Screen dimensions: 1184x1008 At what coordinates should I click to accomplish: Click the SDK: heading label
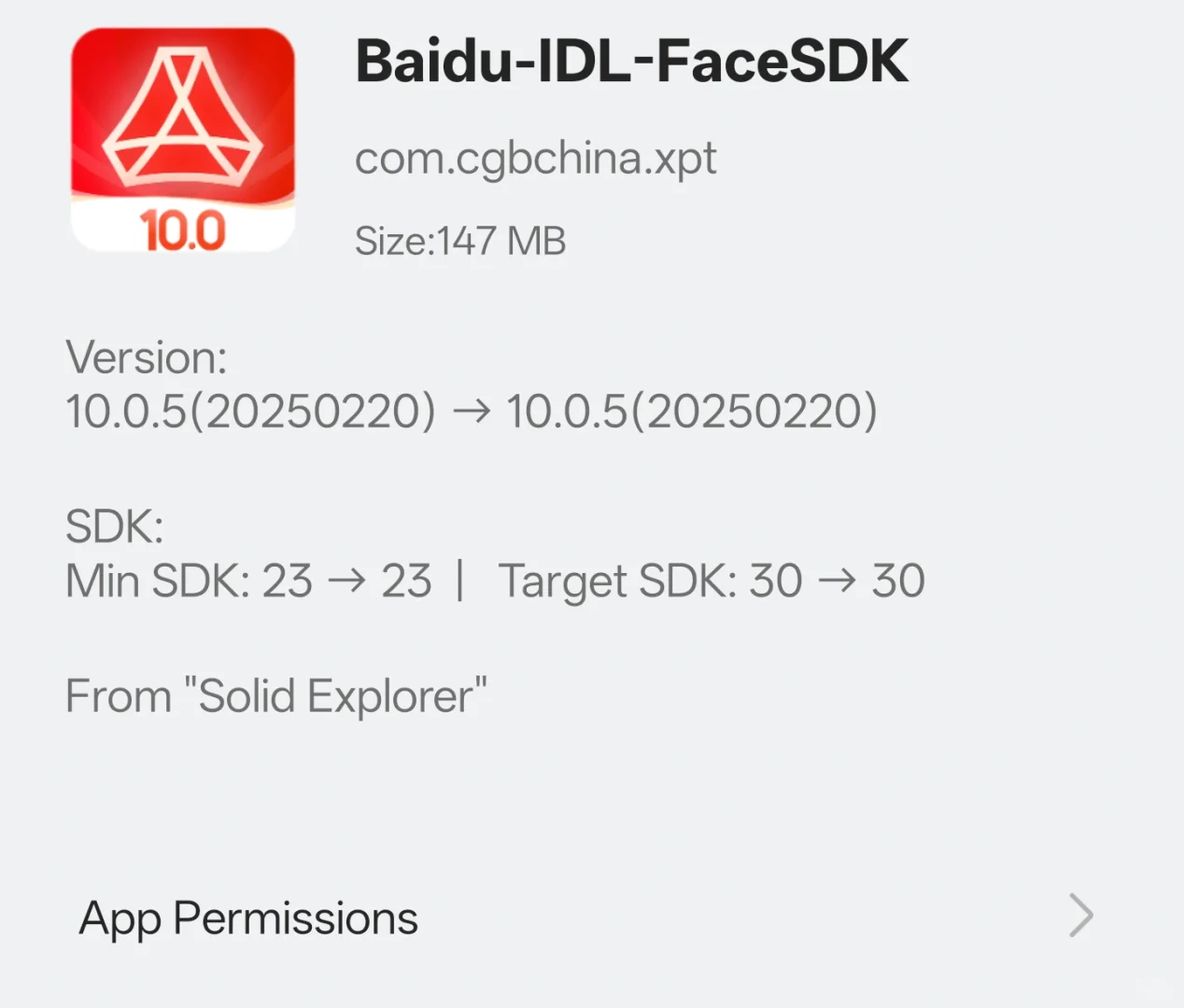point(114,527)
